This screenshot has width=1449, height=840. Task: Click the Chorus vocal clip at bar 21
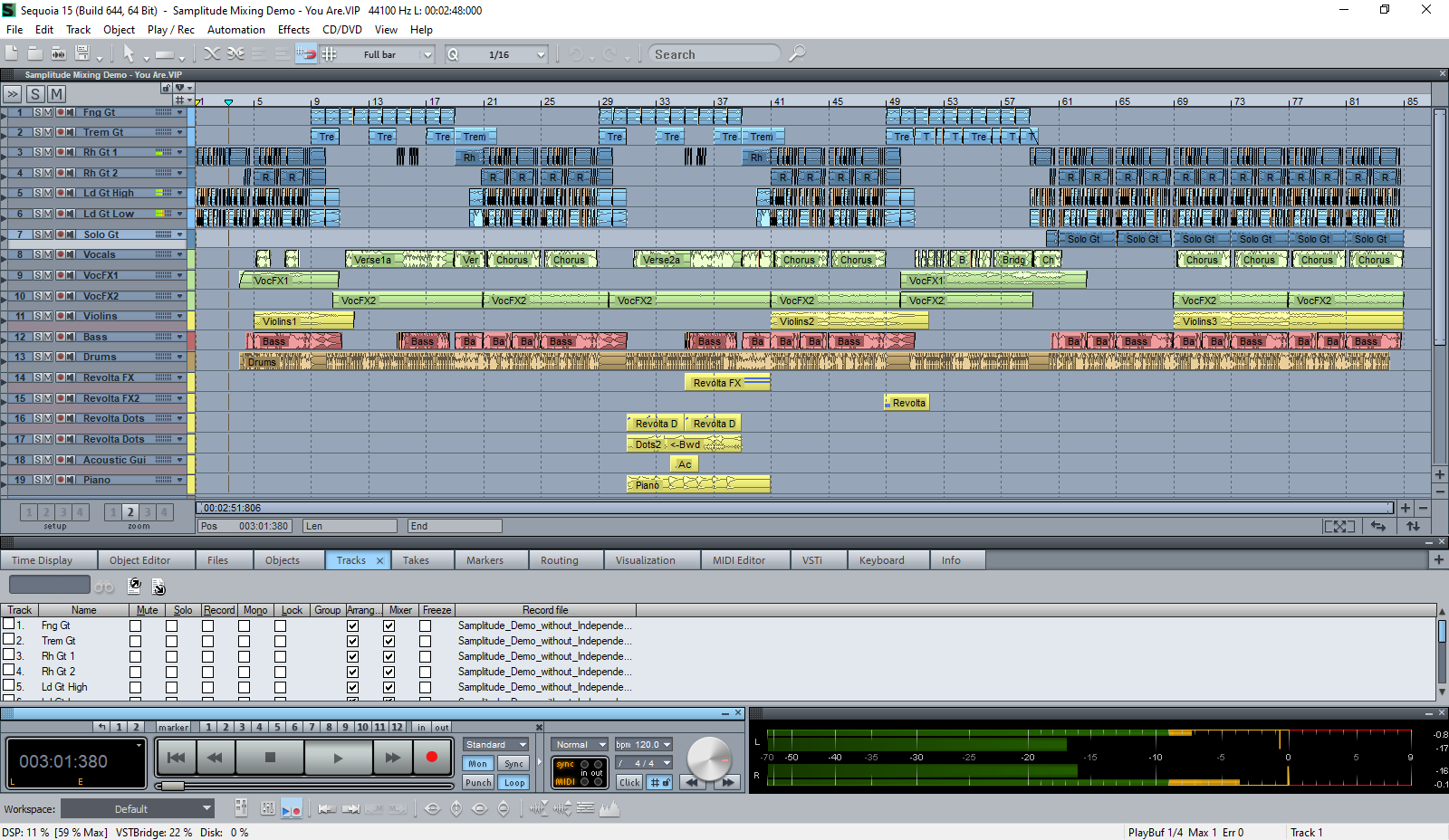pyautogui.click(x=513, y=259)
